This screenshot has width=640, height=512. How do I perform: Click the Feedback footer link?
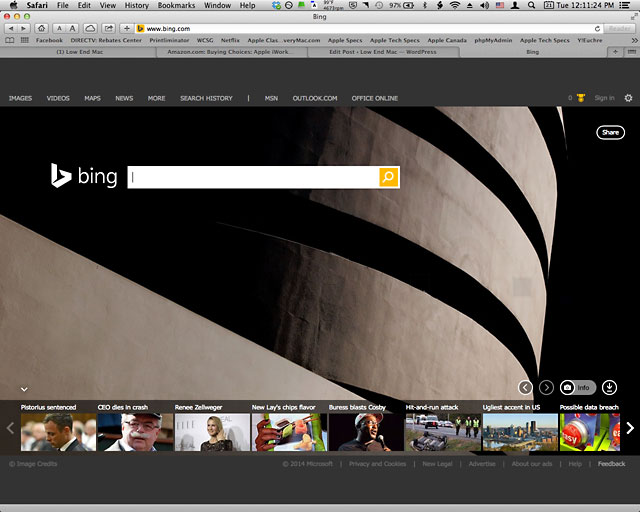click(611, 464)
